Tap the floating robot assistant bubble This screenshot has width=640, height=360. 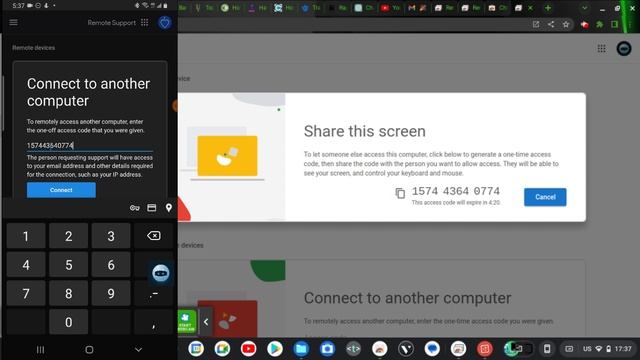pos(160,273)
